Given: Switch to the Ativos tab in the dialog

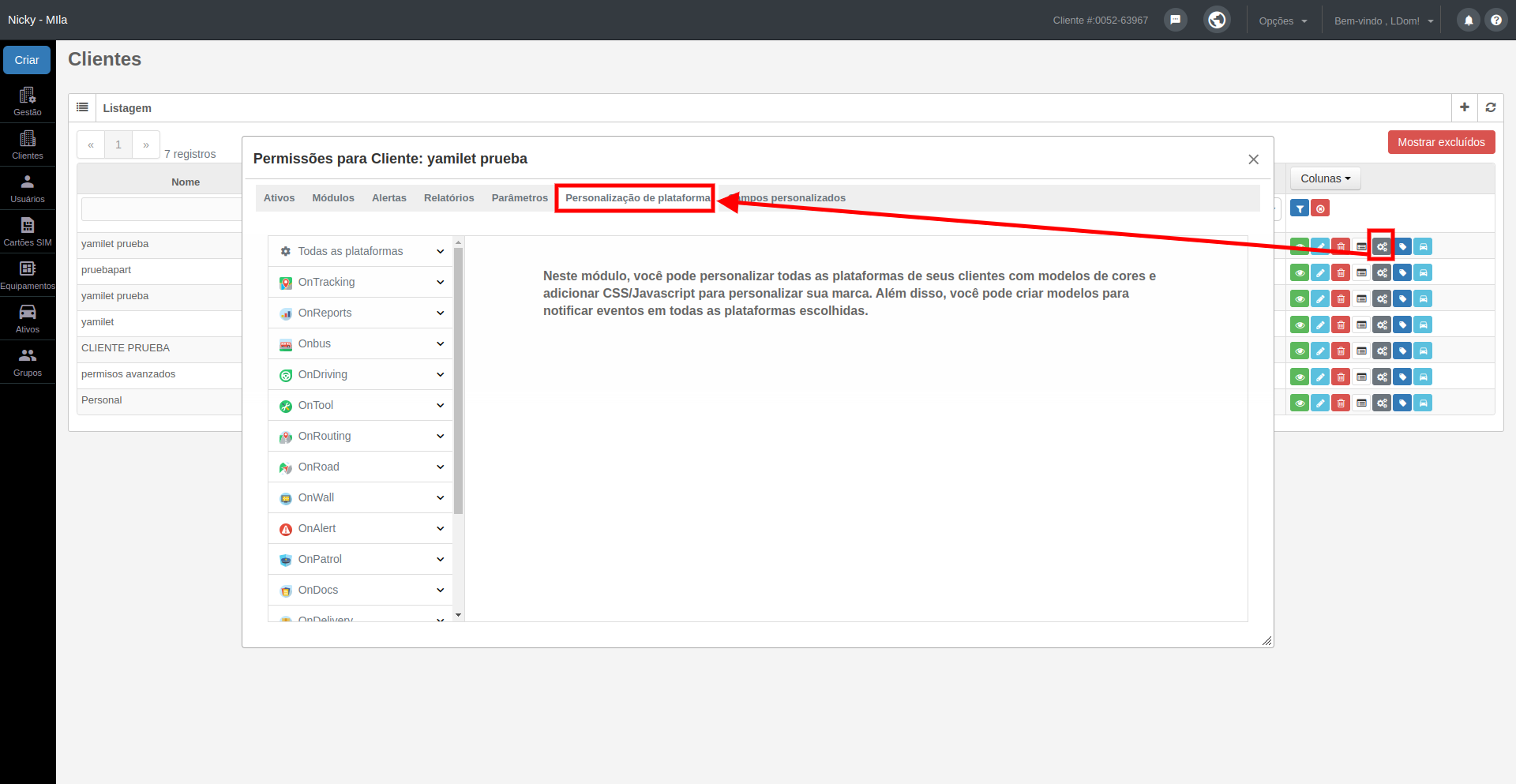Looking at the screenshot, I should 279,198.
